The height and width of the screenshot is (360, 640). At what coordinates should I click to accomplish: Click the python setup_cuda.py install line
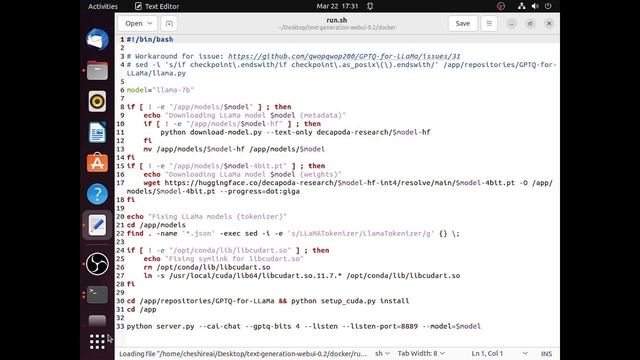click(268, 301)
